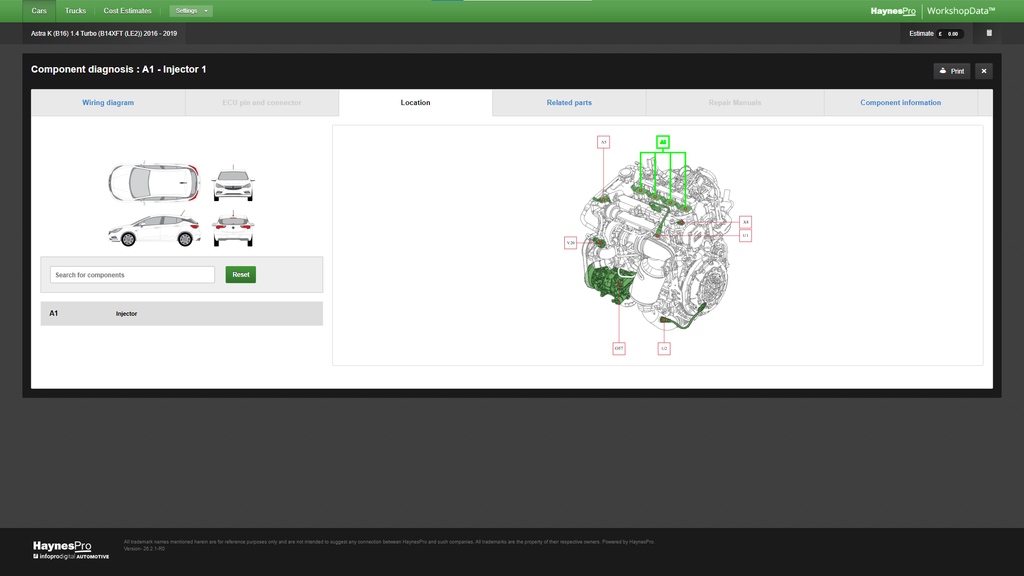Click the X8 component label on diagram
The width and height of the screenshot is (1024, 576).
(745, 222)
